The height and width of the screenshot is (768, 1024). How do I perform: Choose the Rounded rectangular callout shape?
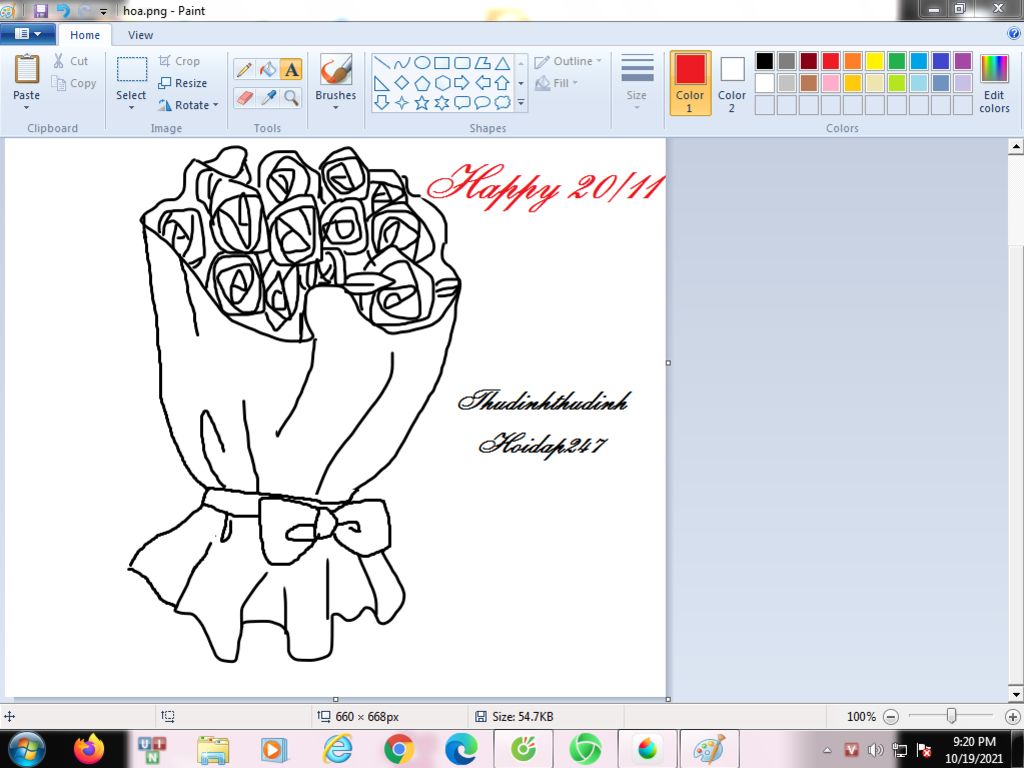[462, 103]
